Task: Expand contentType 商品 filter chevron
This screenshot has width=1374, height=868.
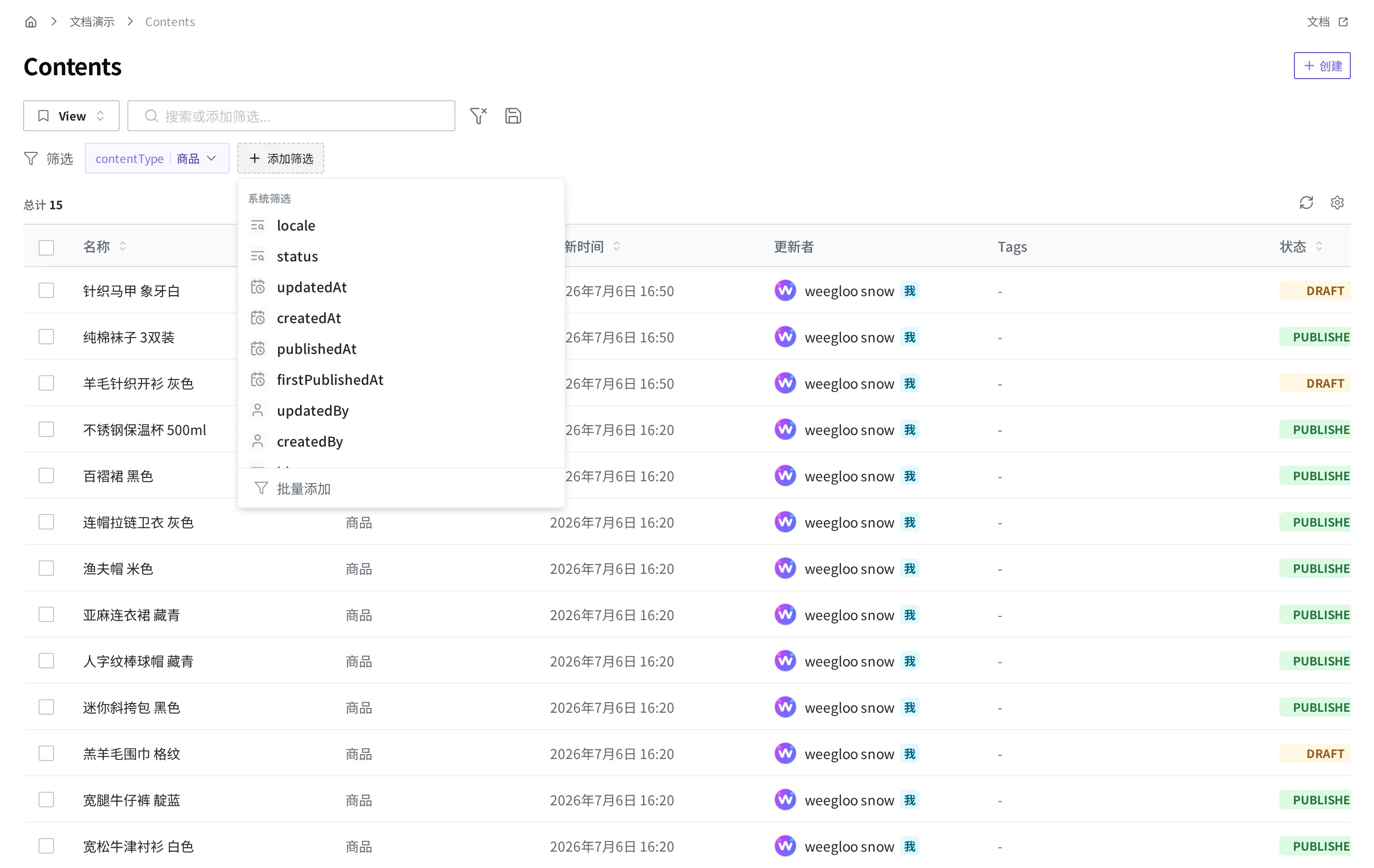Action: [212, 158]
